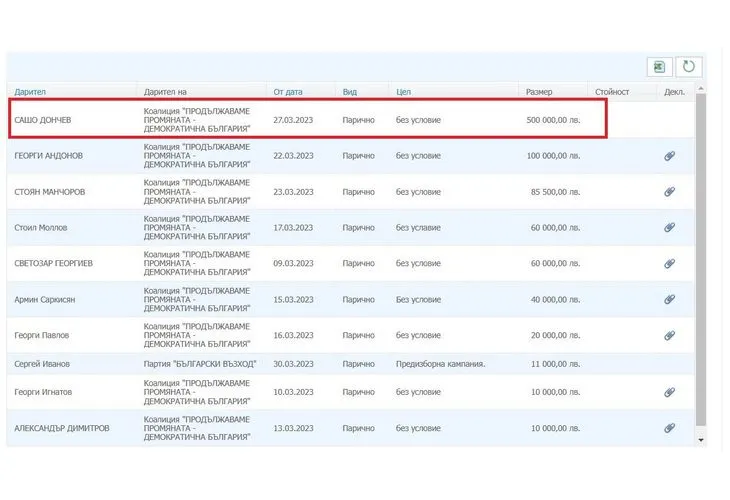Viewport: 730px width, 500px height.
Task: Click the scrollbar down arrow
Action: (x=700, y=439)
